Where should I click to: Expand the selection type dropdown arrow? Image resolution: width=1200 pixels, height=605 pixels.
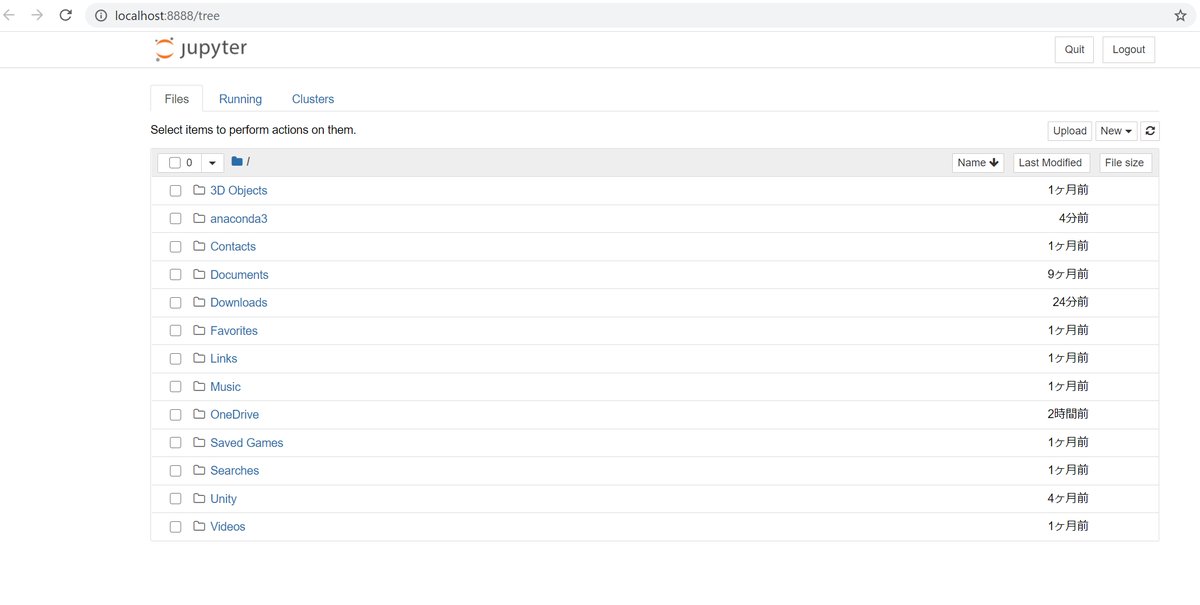click(213, 163)
